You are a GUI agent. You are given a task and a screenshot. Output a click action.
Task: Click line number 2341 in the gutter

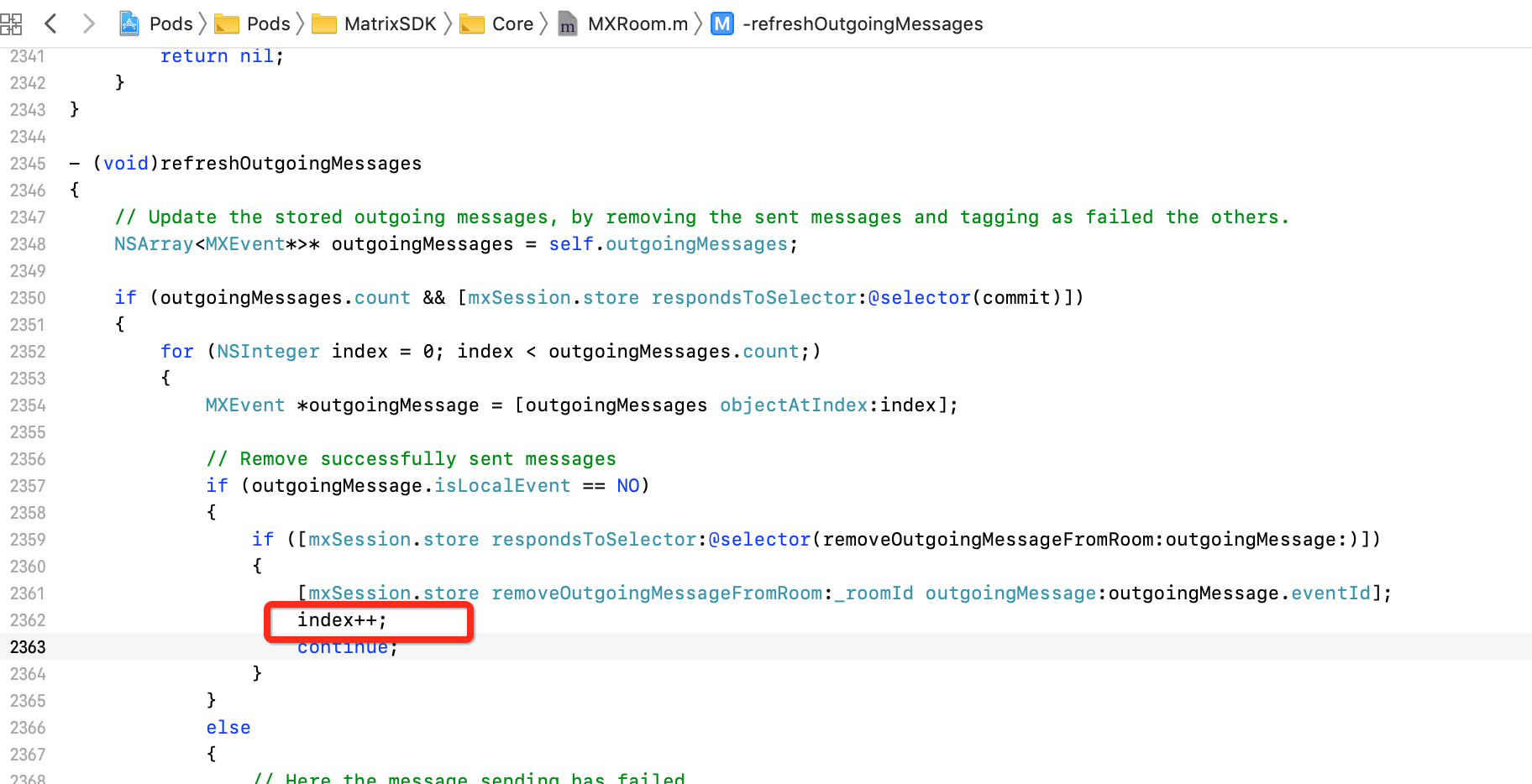[x=28, y=56]
